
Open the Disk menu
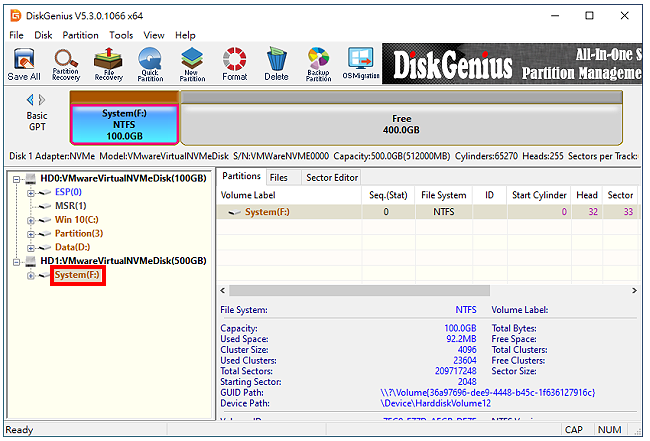click(43, 35)
